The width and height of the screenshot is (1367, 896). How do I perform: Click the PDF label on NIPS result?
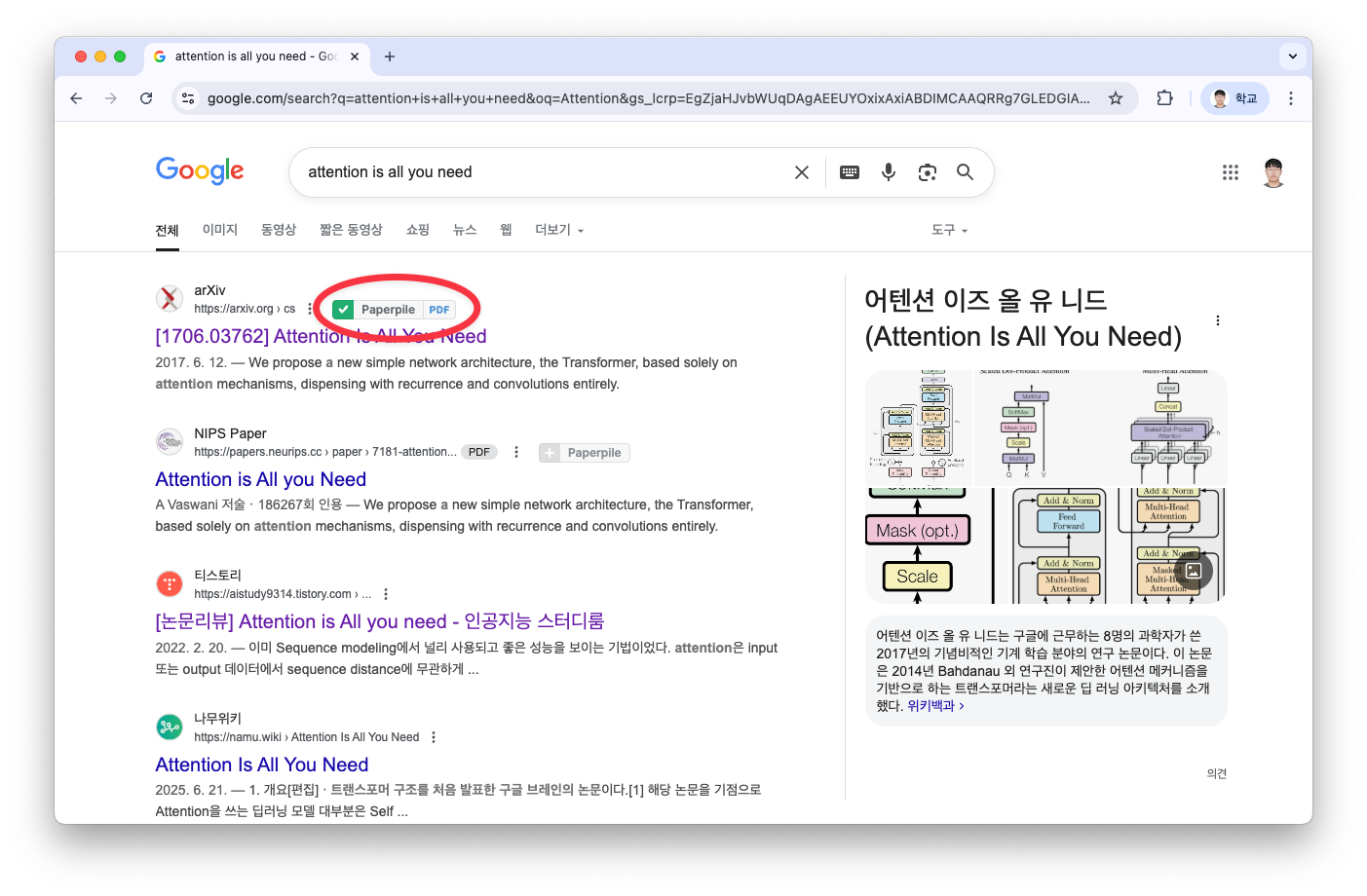(479, 452)
